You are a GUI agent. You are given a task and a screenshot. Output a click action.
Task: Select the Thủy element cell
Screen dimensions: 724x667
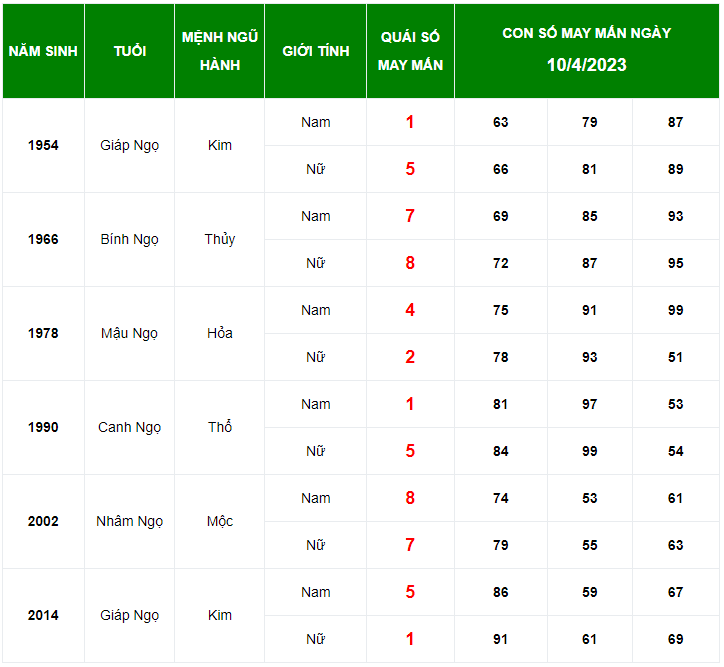click(x=220, y=239)
